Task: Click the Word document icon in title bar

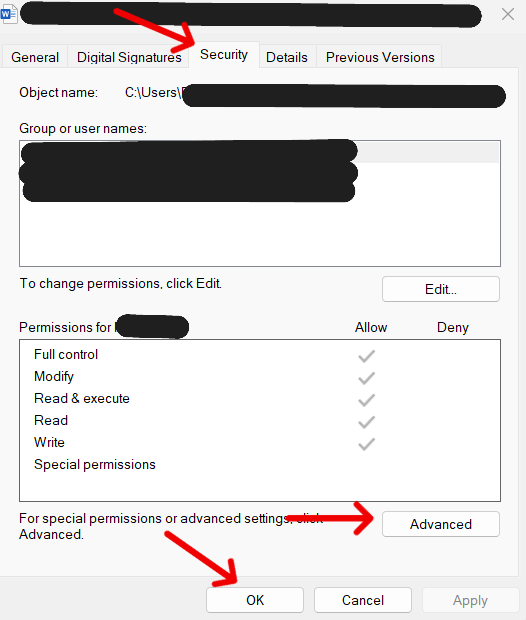Action: 8,14
